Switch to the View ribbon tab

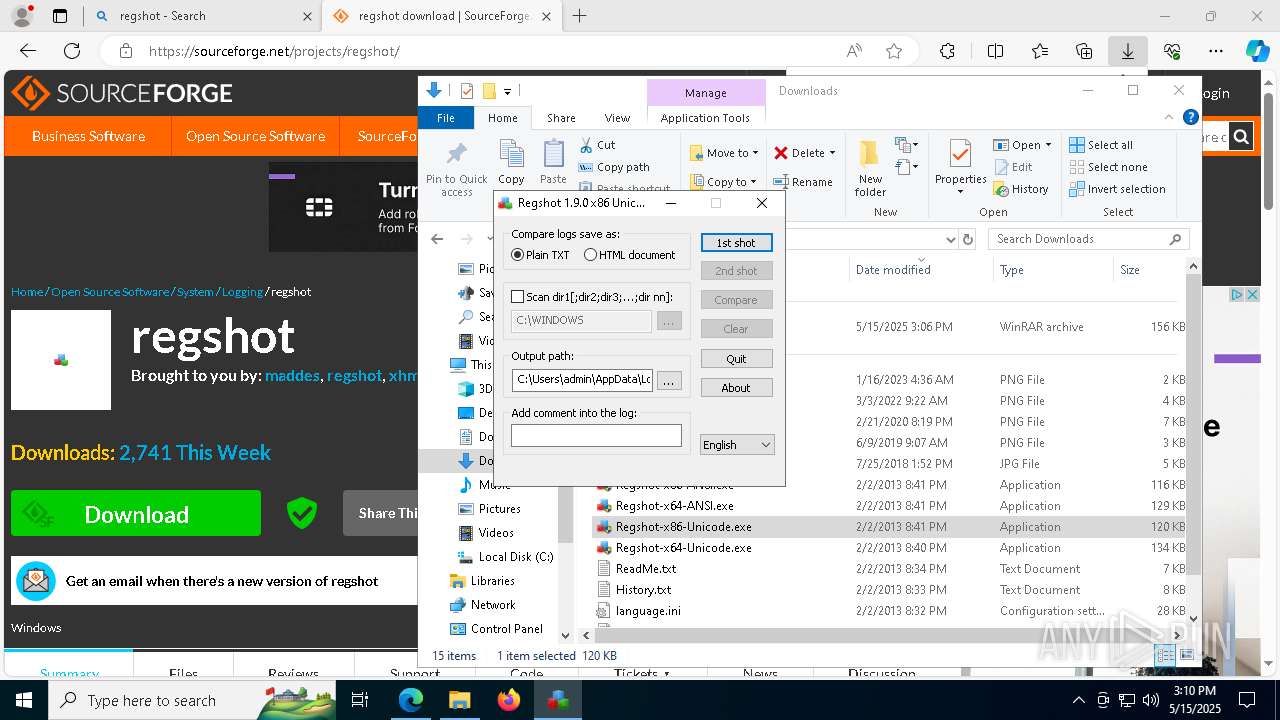click(x=617, y=118)
